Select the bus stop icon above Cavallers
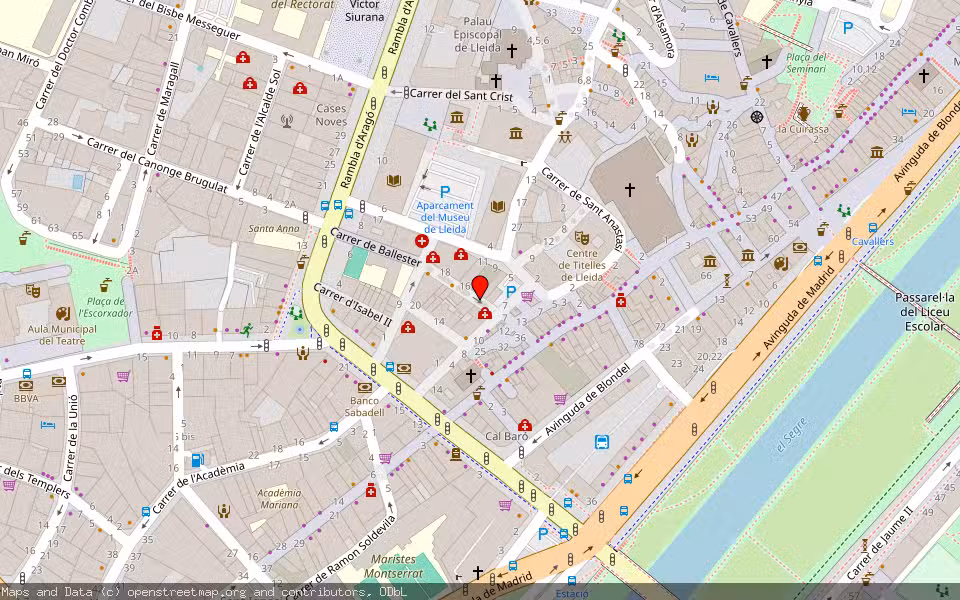 click(873, 228)
